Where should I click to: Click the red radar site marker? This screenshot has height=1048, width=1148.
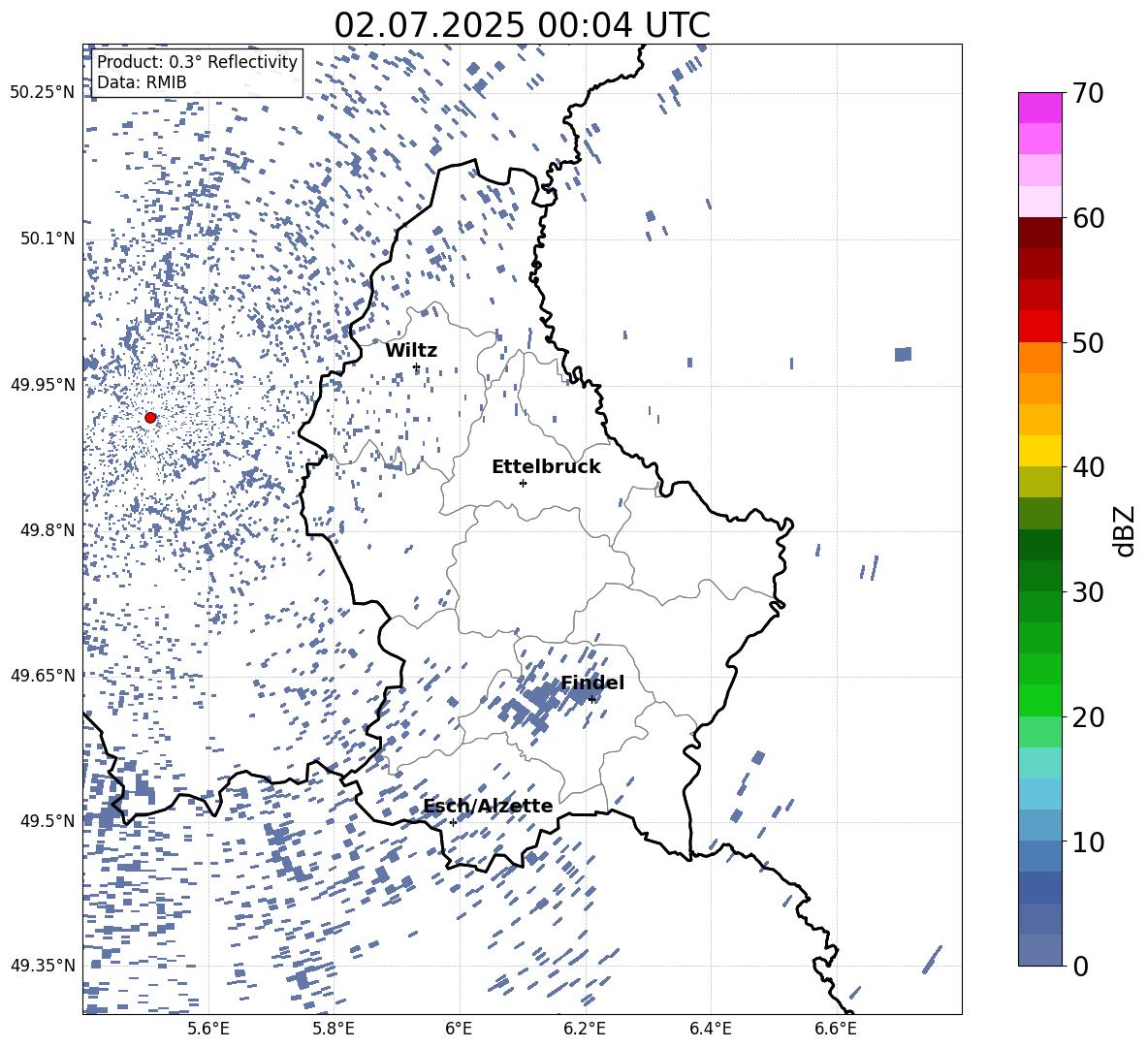tap(150, 418)
